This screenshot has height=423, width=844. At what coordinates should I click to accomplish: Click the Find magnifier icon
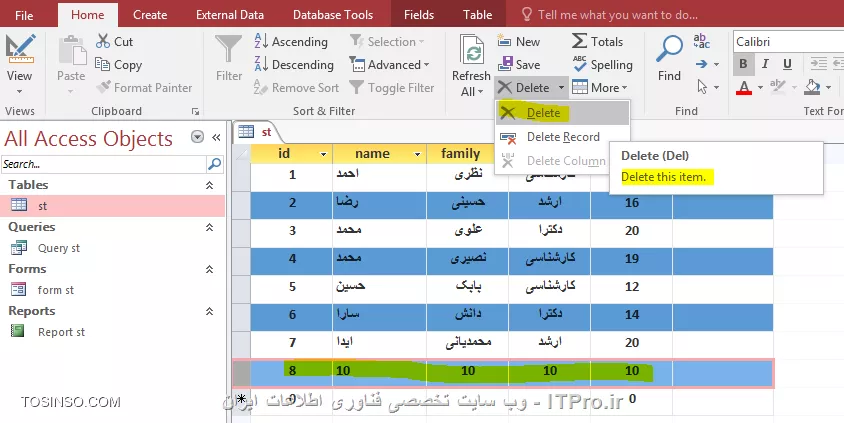[669, 49]
